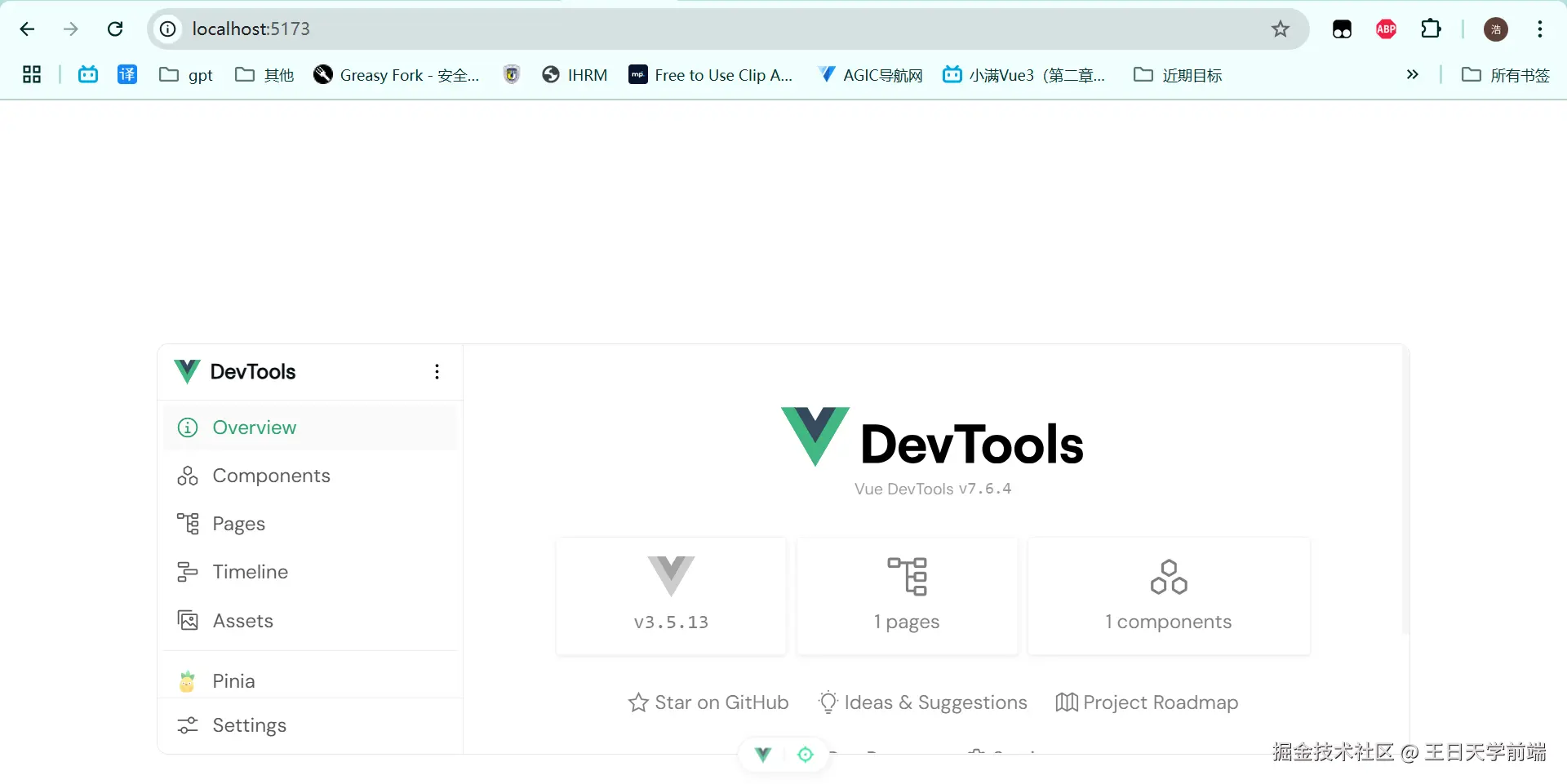Open the Timeline panel
The width and height of the screenshot is (1567, 784).
coord(249,572)
